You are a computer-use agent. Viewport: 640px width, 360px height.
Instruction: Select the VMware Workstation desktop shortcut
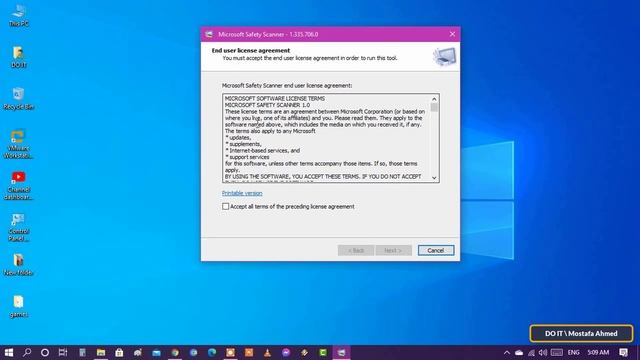[x=18, y=144]
